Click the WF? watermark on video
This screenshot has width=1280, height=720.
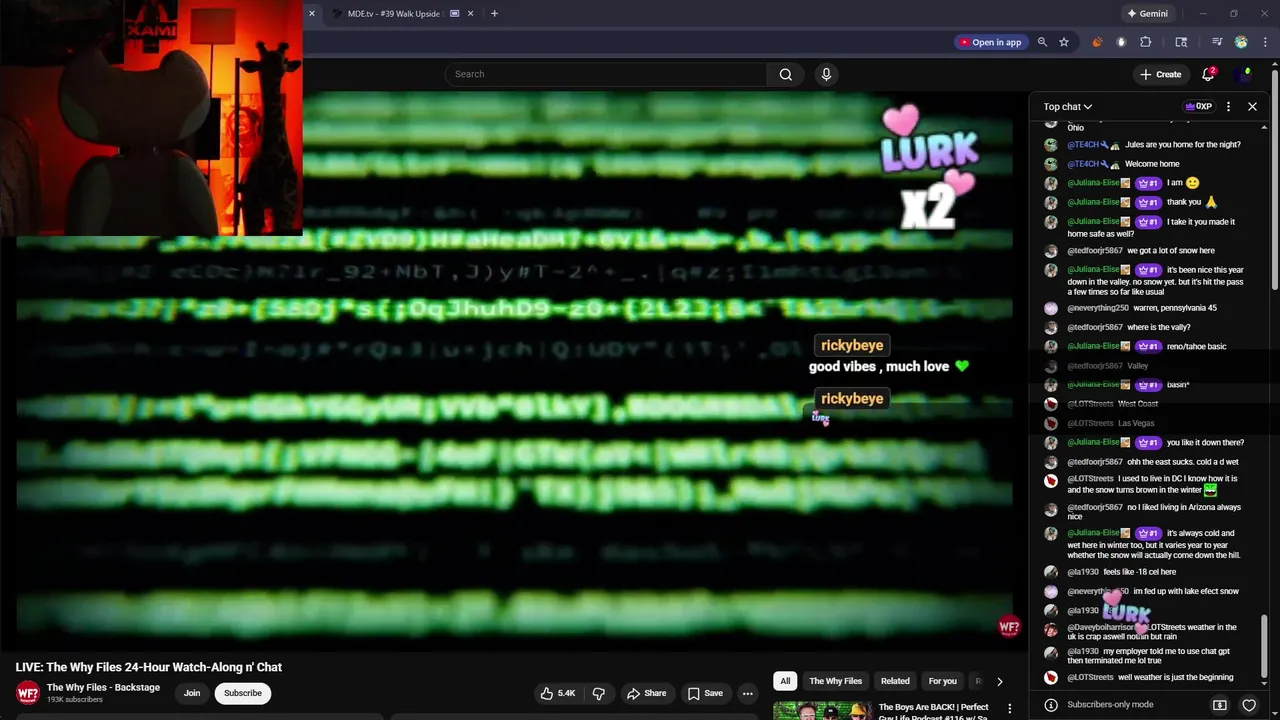(x=1009, y=627)
